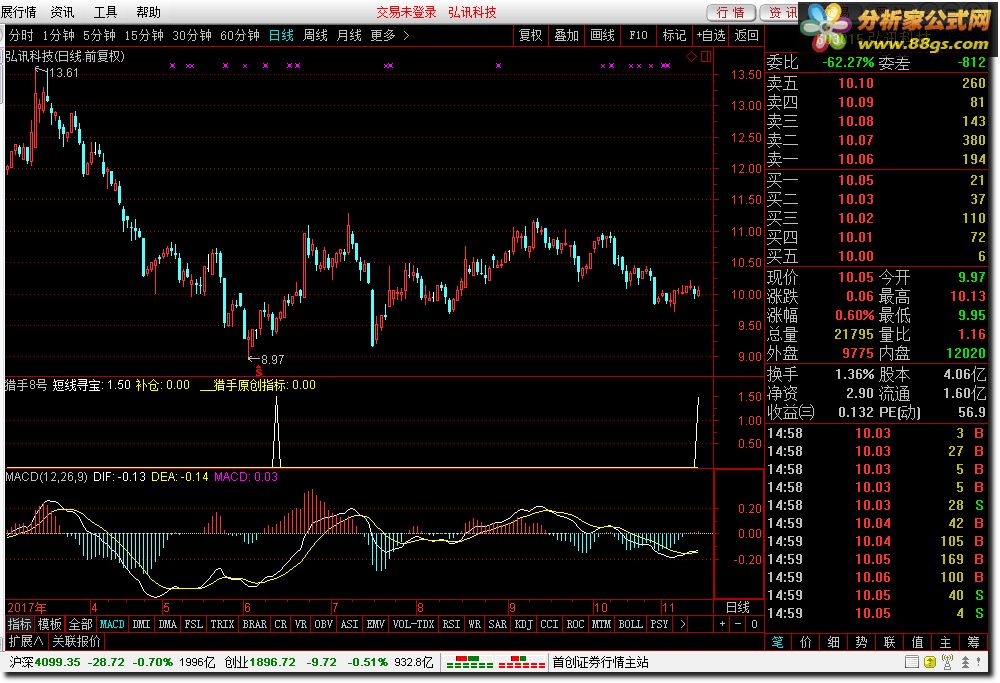Select MACD indicator tab
The height and width of the screenshot is (683, 1000).
(x=112, y=624)
